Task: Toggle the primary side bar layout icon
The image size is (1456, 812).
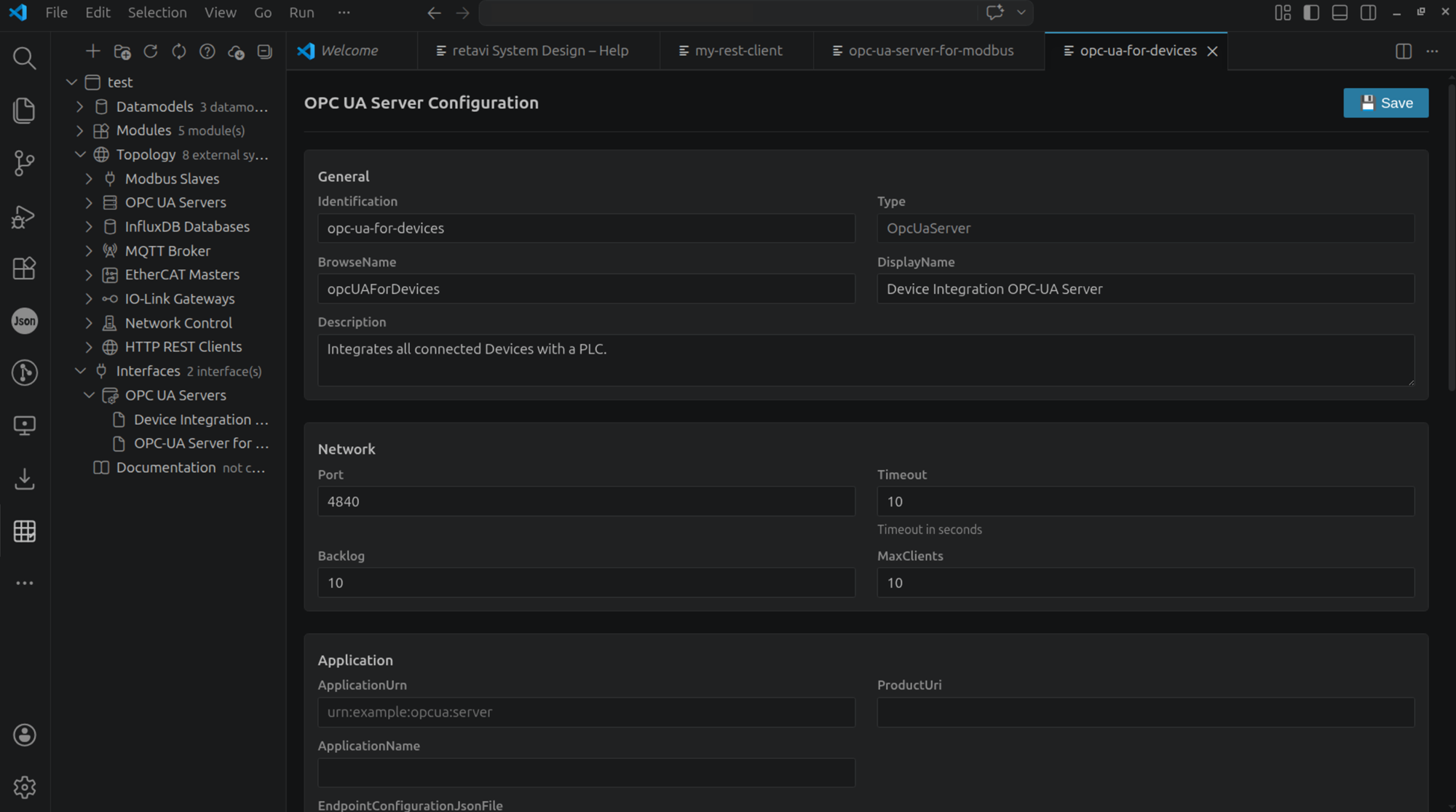Action: click(1311, 12)
